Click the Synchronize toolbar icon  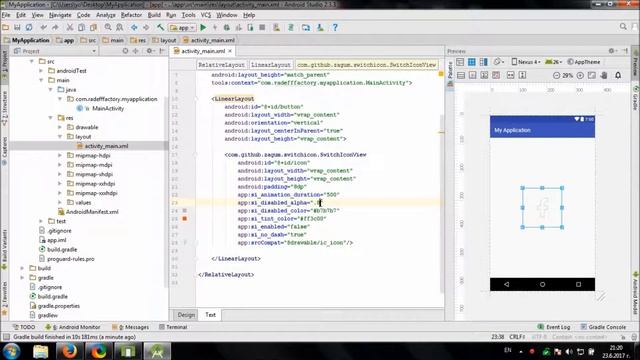point(29,28)
